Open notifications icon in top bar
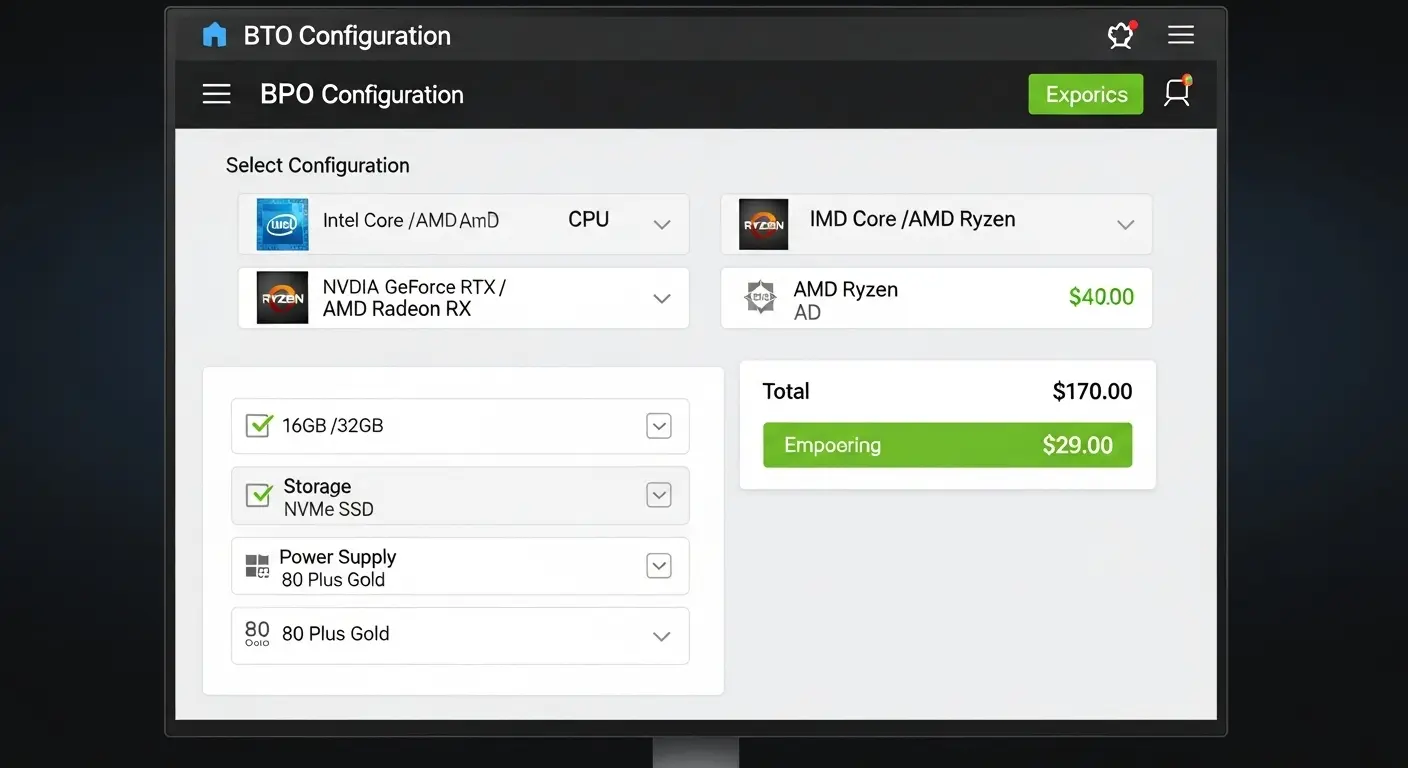 tap(1121, 36)
